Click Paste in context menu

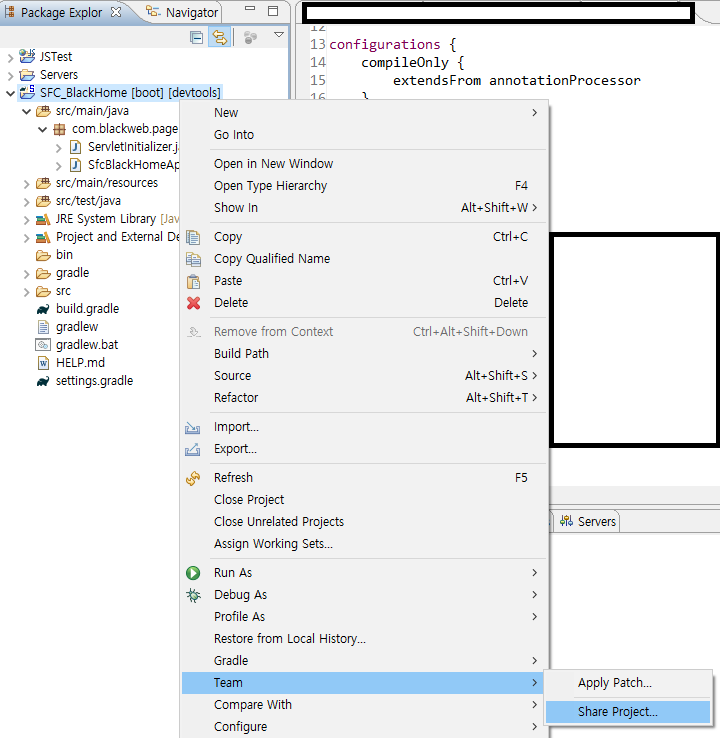click(x=365, y=281)
